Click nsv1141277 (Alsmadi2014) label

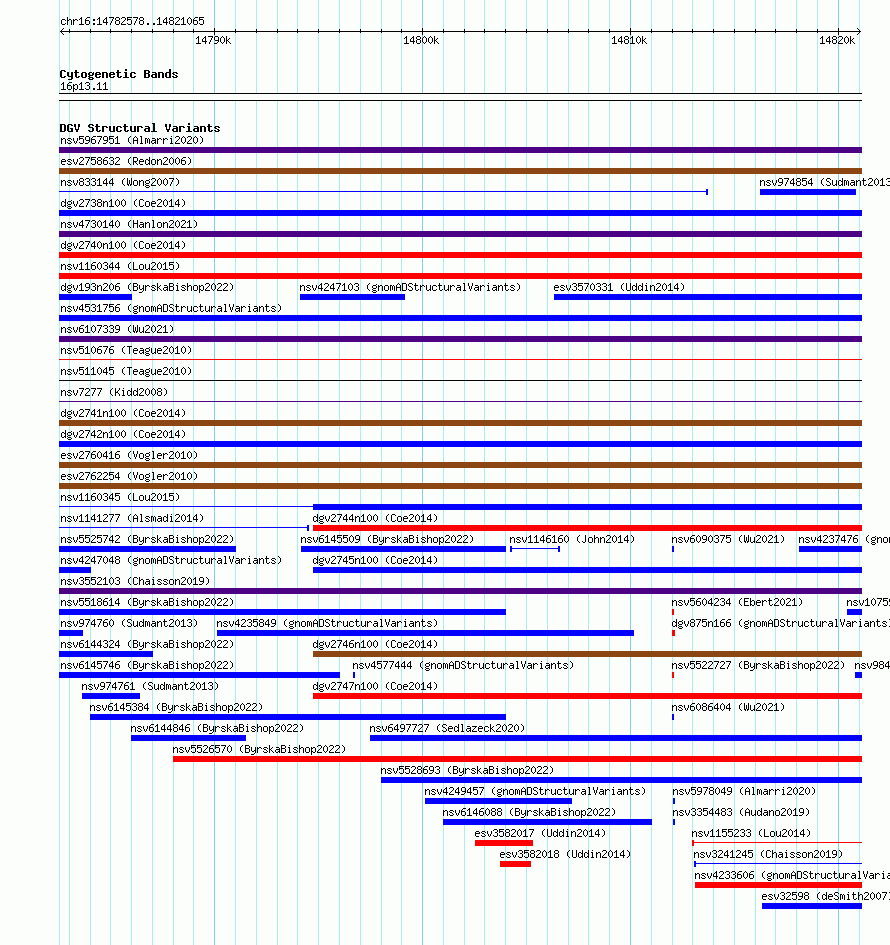click(x=132, y=518)
